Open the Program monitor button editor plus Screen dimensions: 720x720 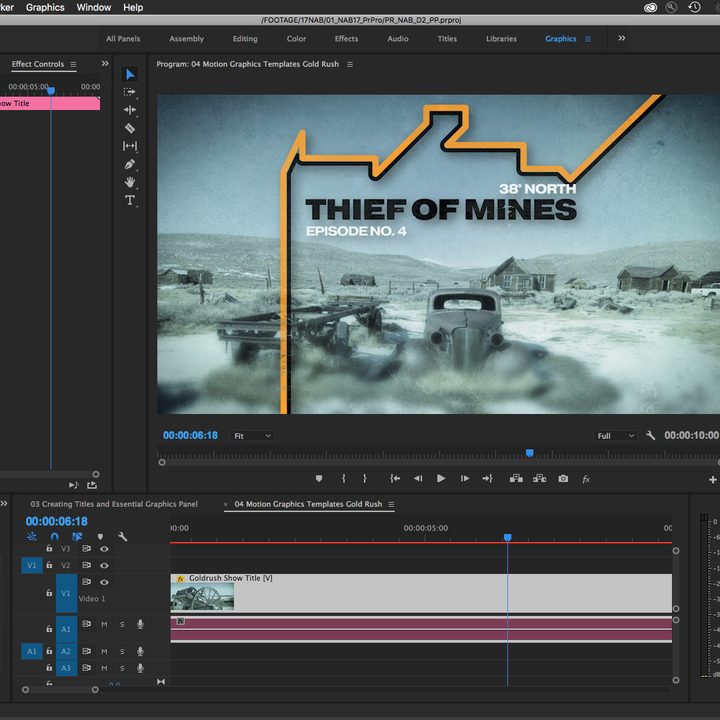(x=713, y=479)
